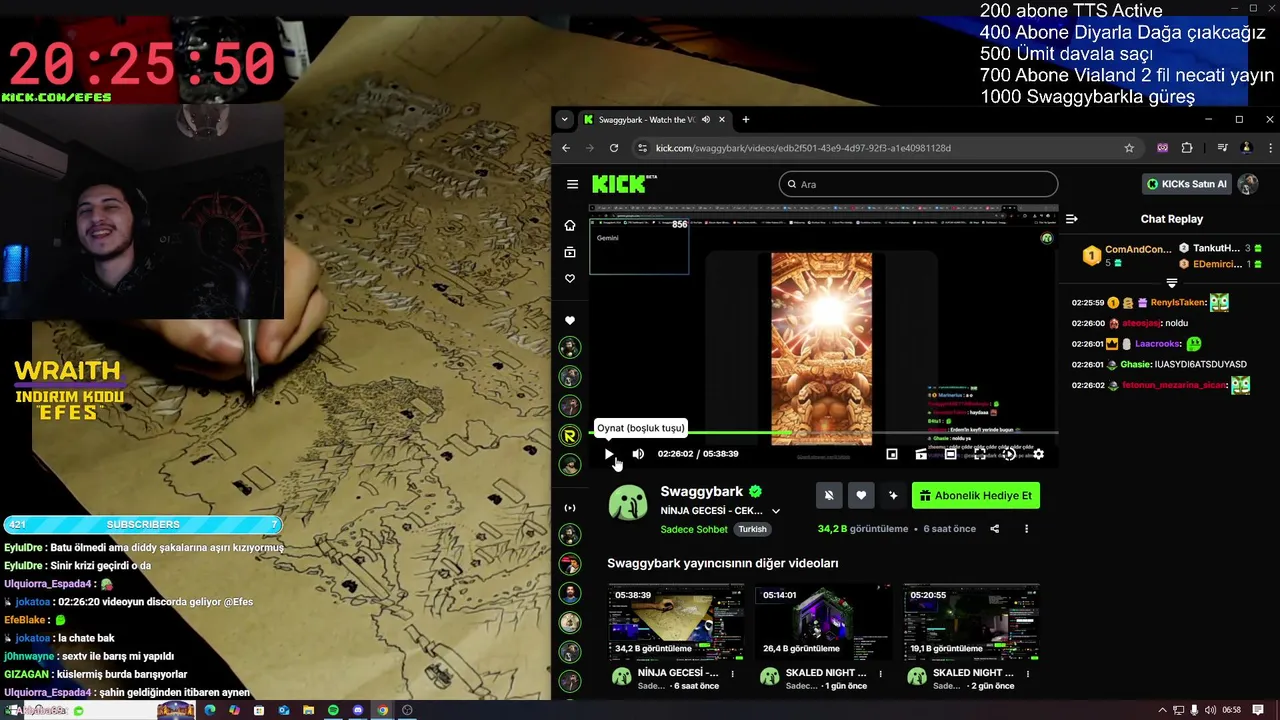The image size is (1280, 720).
Task: Open video player settings gear
Action: click(1038, 454)
